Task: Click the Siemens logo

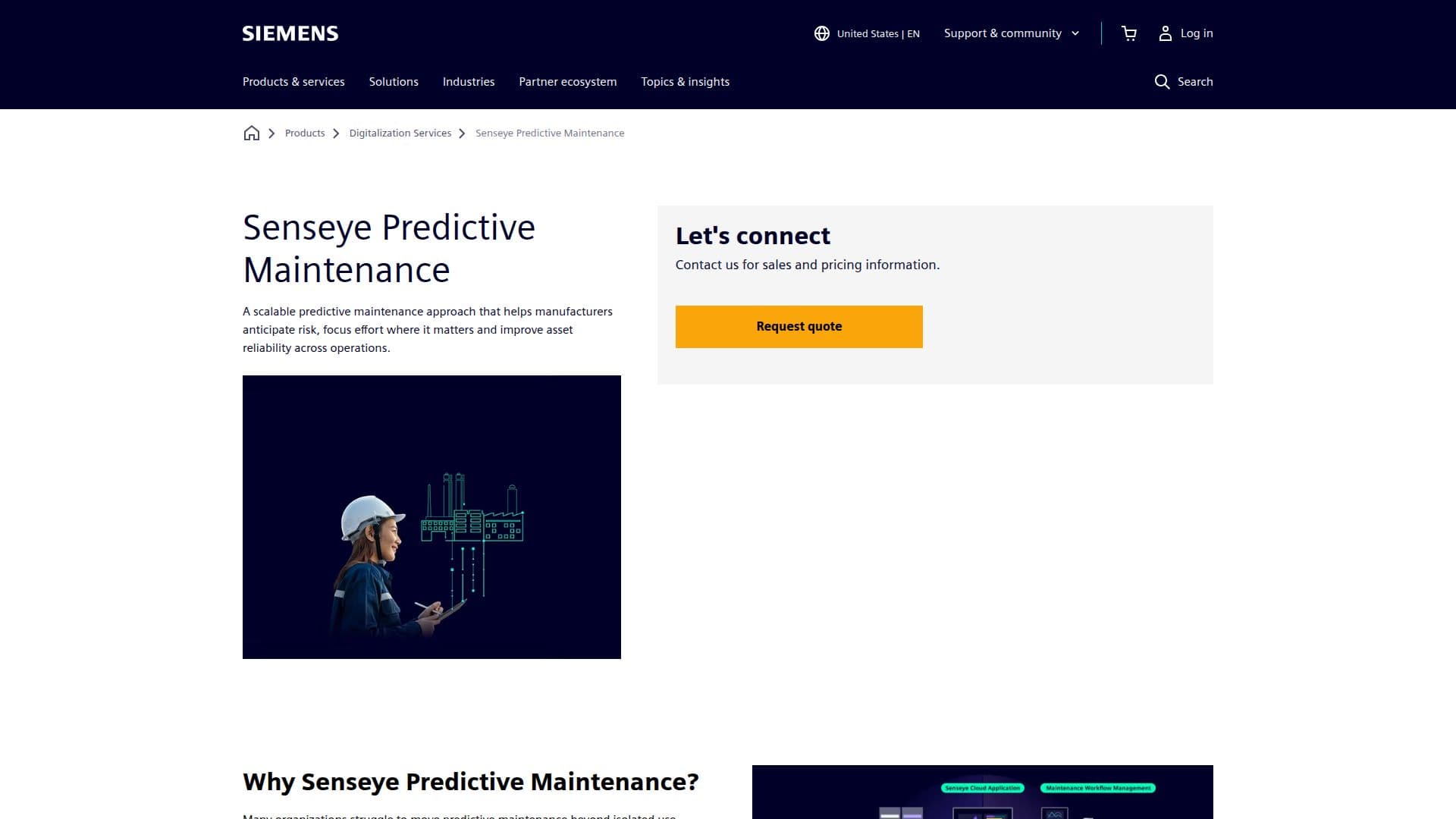Action: [x=290, y=33]
